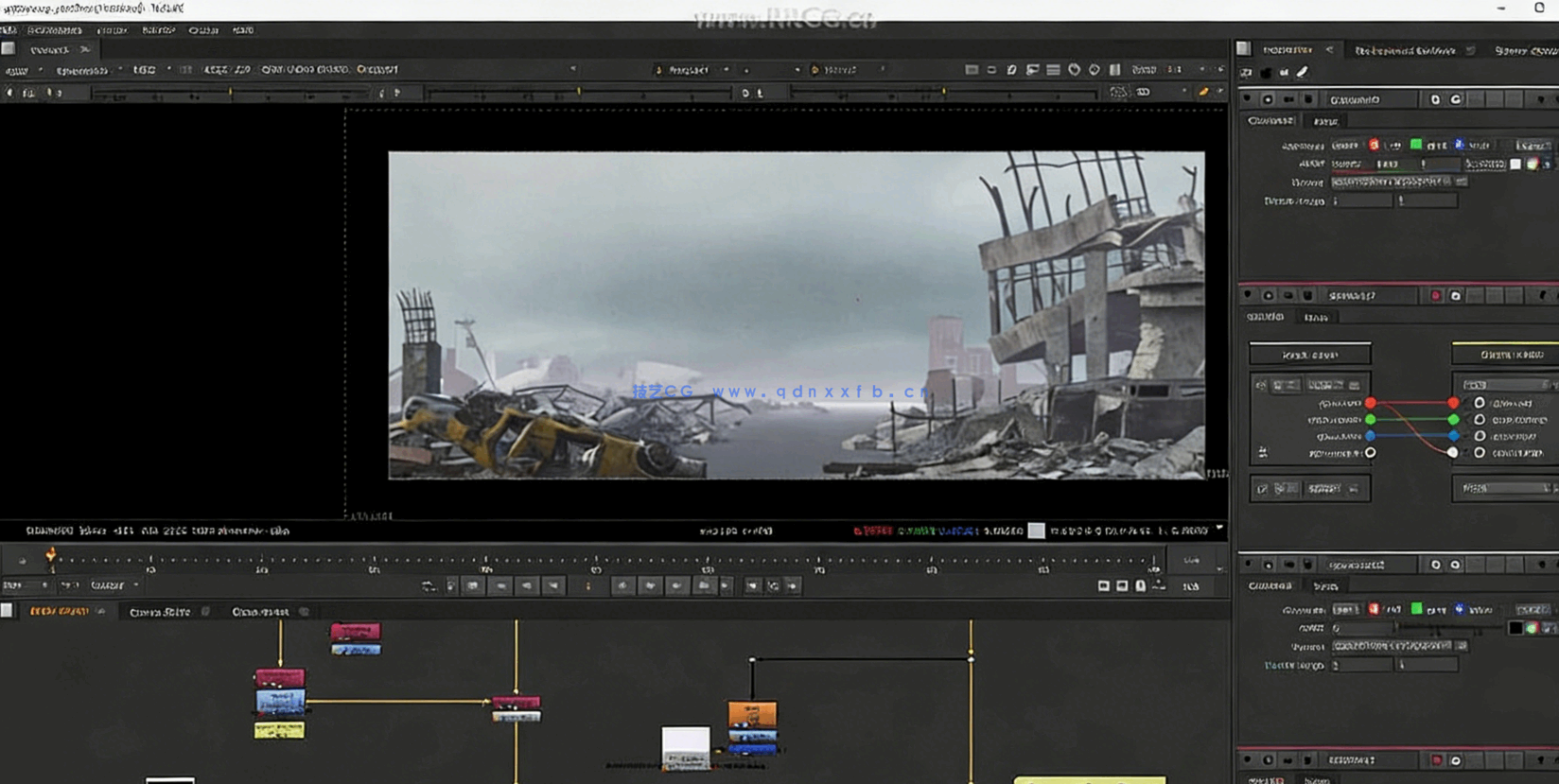
Task: Open the playback mode dropdown below timeline start
Action: 114,586
